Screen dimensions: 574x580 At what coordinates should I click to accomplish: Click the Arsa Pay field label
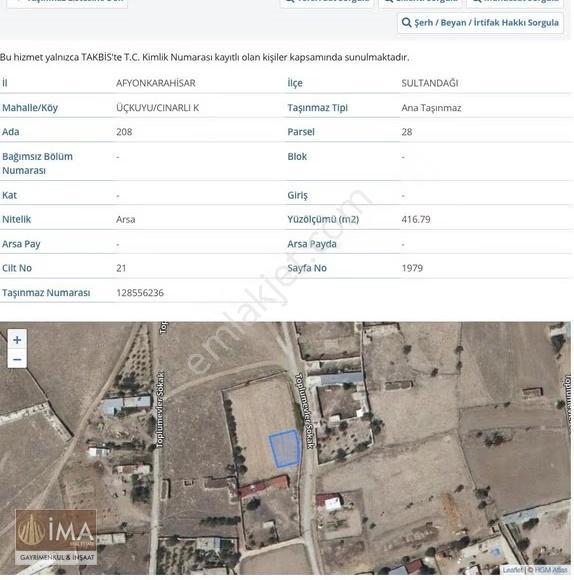click(21, 244)
